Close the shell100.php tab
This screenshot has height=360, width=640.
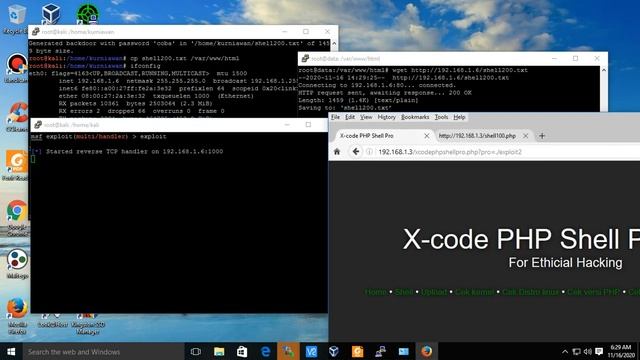[526, 136]
